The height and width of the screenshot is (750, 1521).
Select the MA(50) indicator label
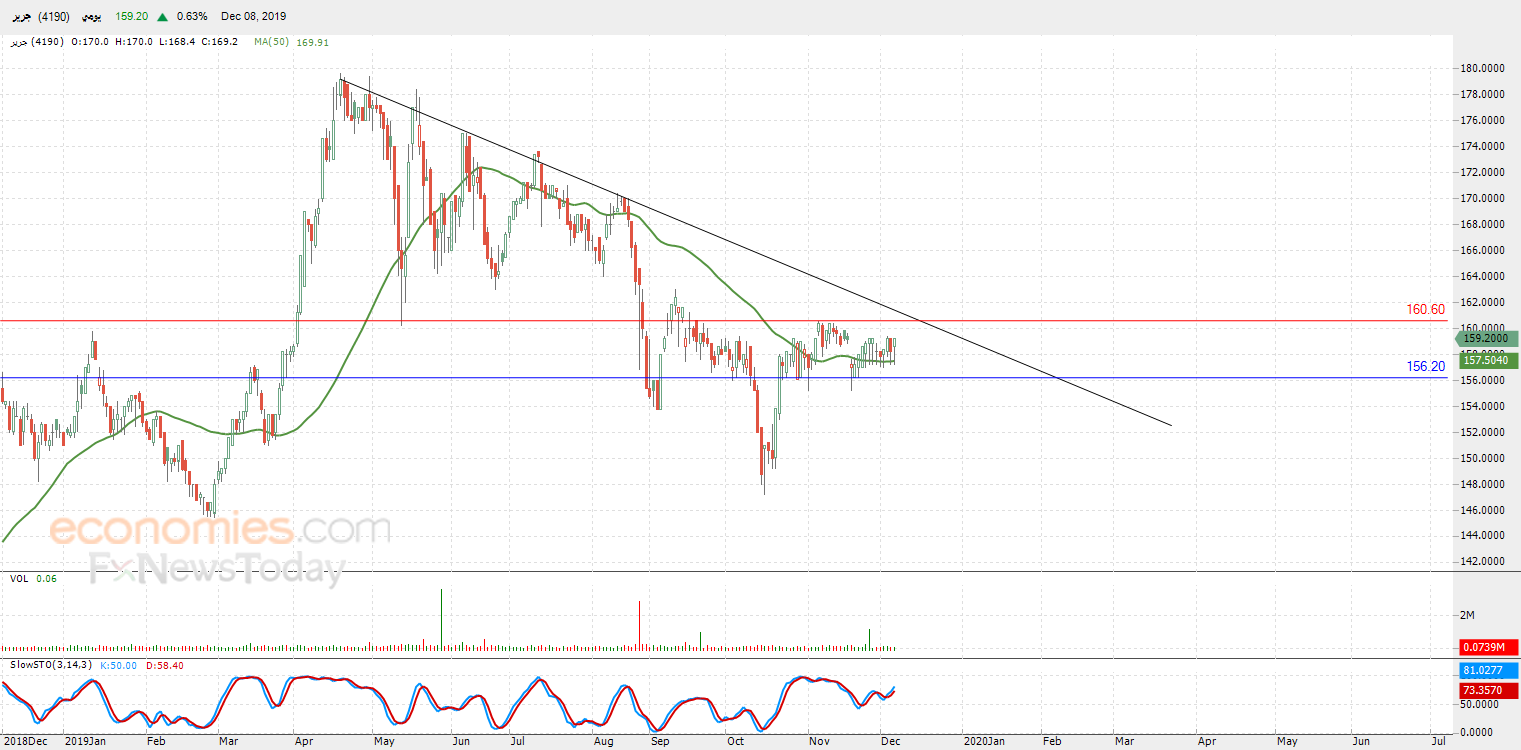270,42
